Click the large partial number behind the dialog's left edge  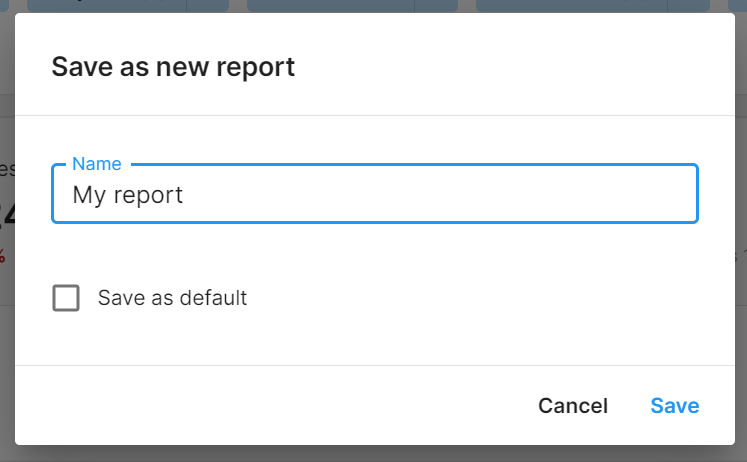pyautogui.click(x=6, y=213)
